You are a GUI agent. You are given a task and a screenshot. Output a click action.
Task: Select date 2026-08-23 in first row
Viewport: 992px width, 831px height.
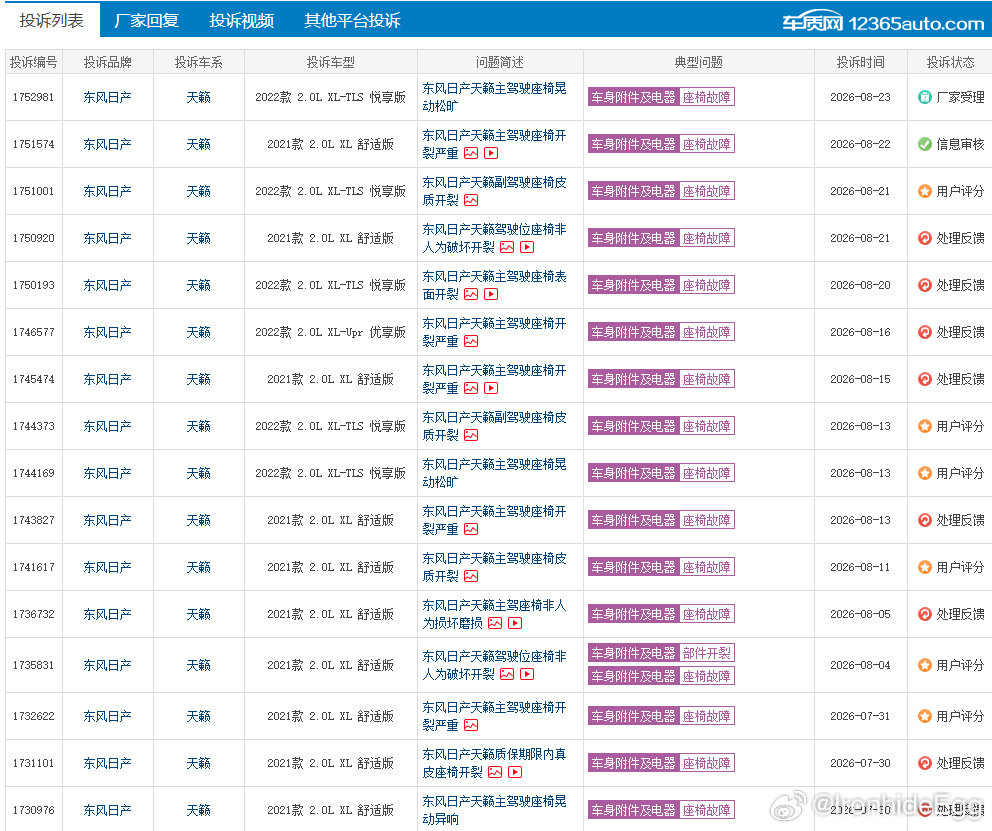(860, 97)
